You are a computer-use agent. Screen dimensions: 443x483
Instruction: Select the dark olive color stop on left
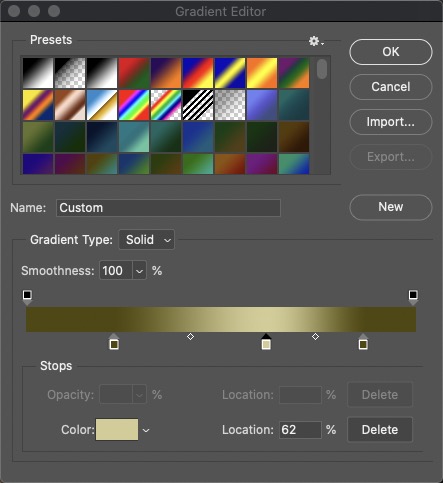click(114, 342)
